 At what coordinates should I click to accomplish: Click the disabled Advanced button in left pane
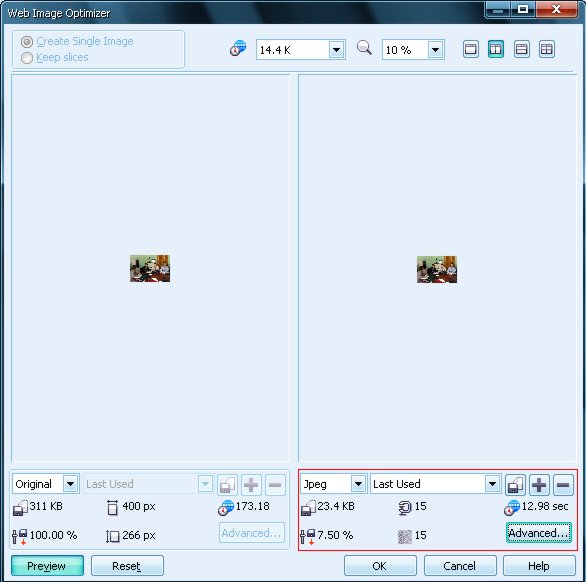coord(252,533)
